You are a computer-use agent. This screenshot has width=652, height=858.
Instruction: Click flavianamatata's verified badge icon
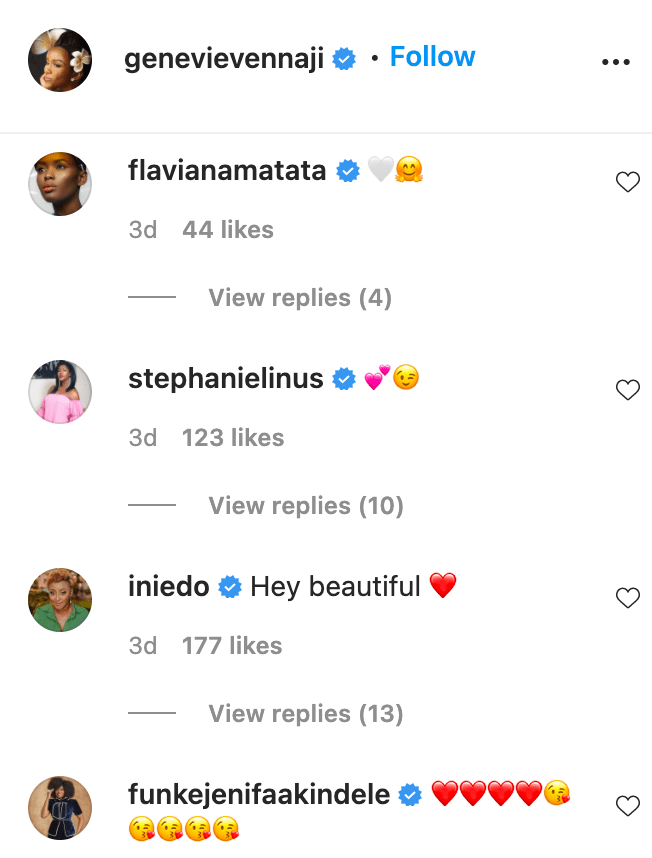tap(349, 172)
